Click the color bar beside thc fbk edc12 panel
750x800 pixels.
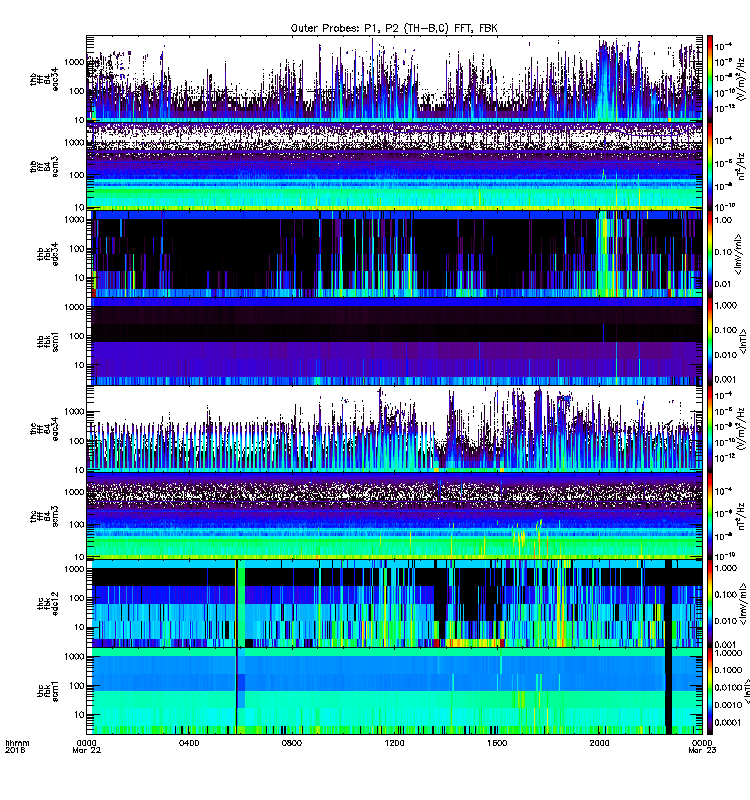(x=710, y=604)
